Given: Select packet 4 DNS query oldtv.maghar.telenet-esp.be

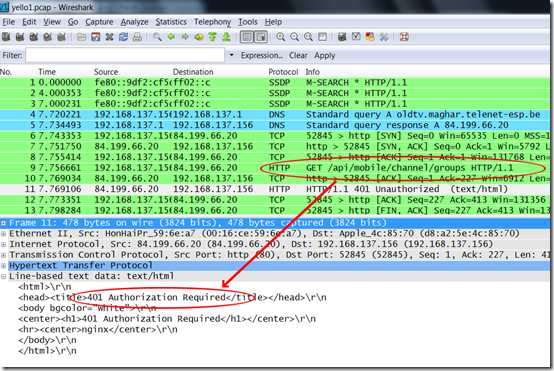Looking at the screenshot, I should click(x=275, y=114).
